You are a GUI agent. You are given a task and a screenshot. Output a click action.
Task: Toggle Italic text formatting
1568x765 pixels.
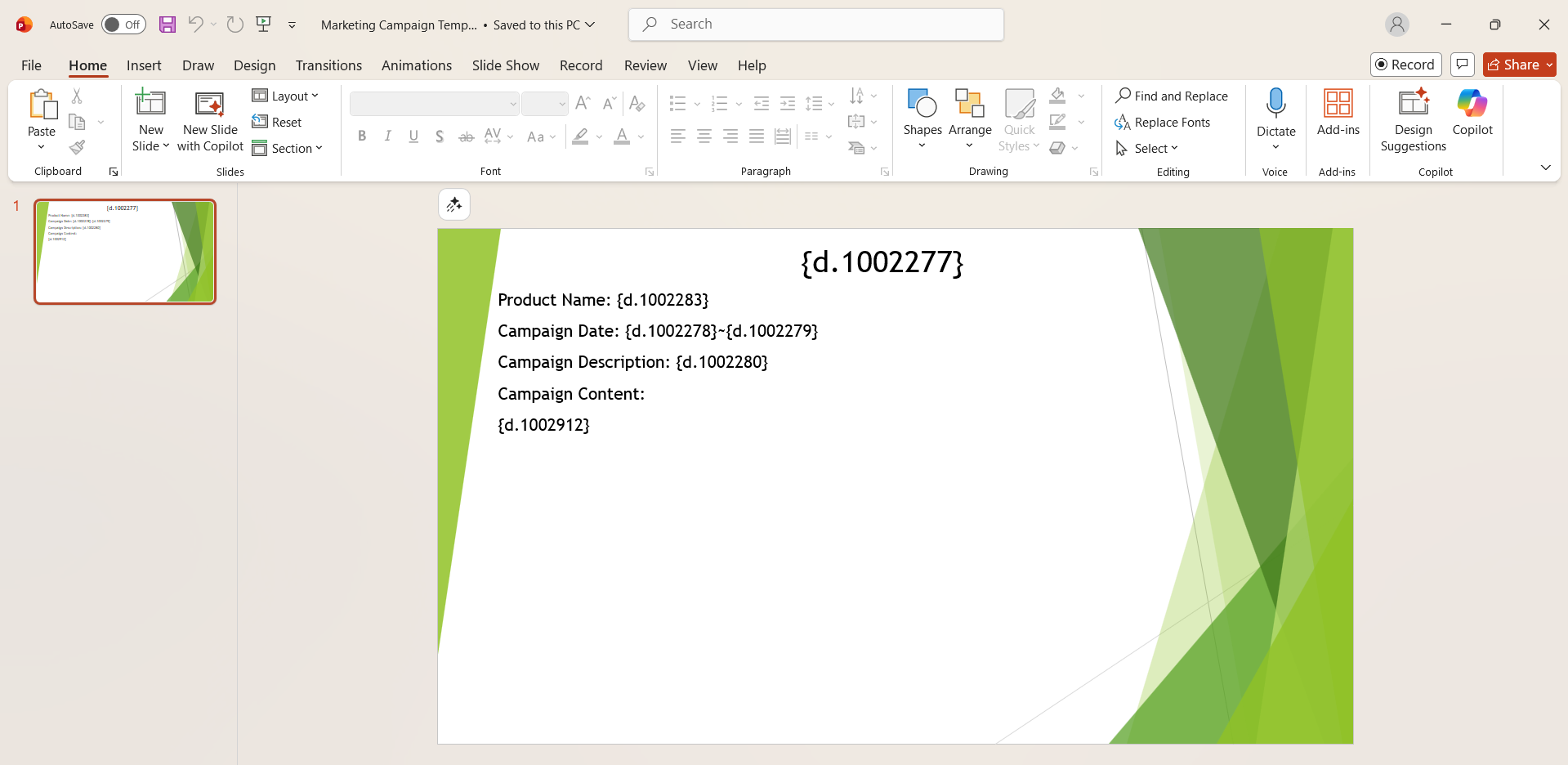click(388, 136)
